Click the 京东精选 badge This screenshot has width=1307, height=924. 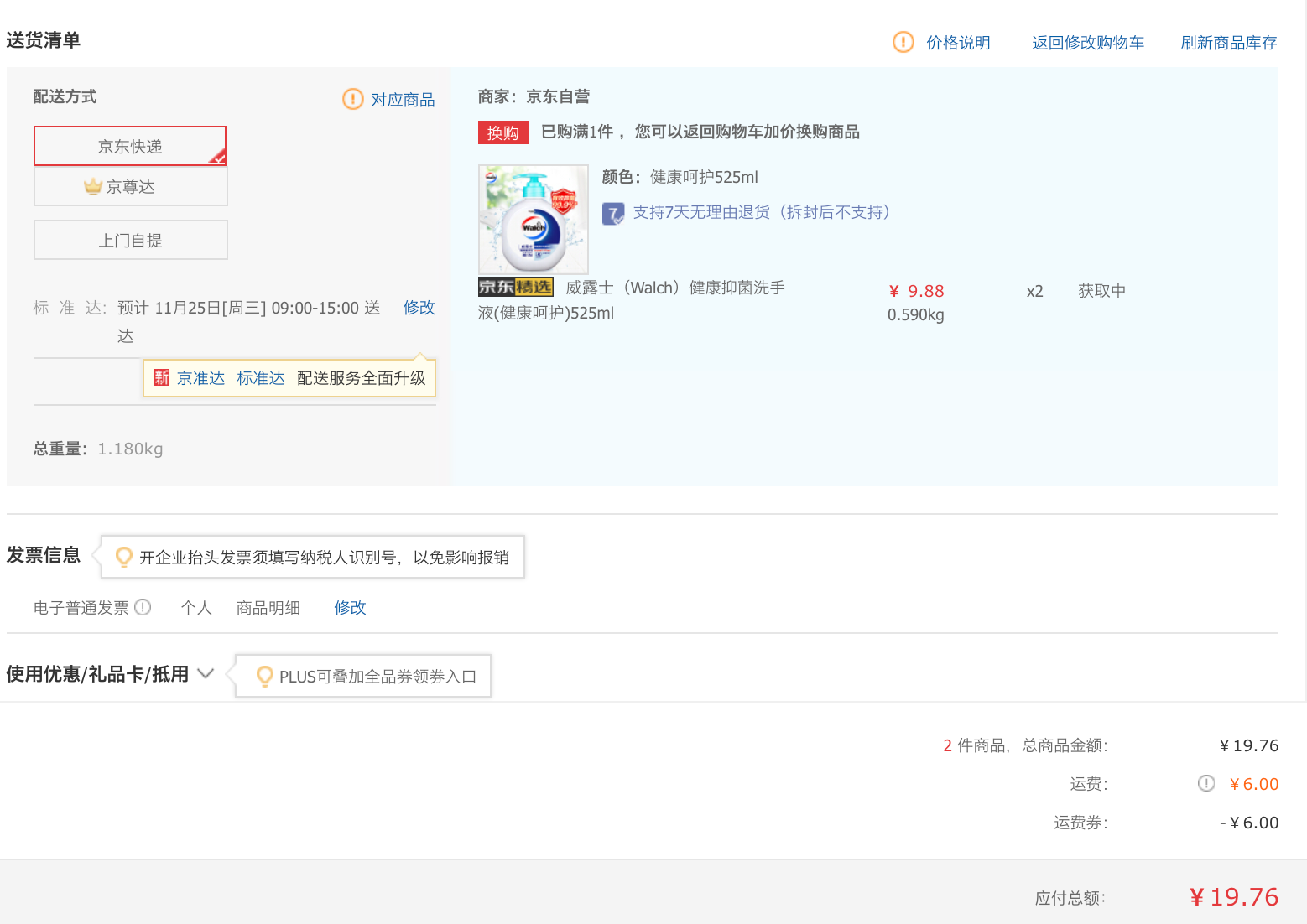[x=516, y=287]
